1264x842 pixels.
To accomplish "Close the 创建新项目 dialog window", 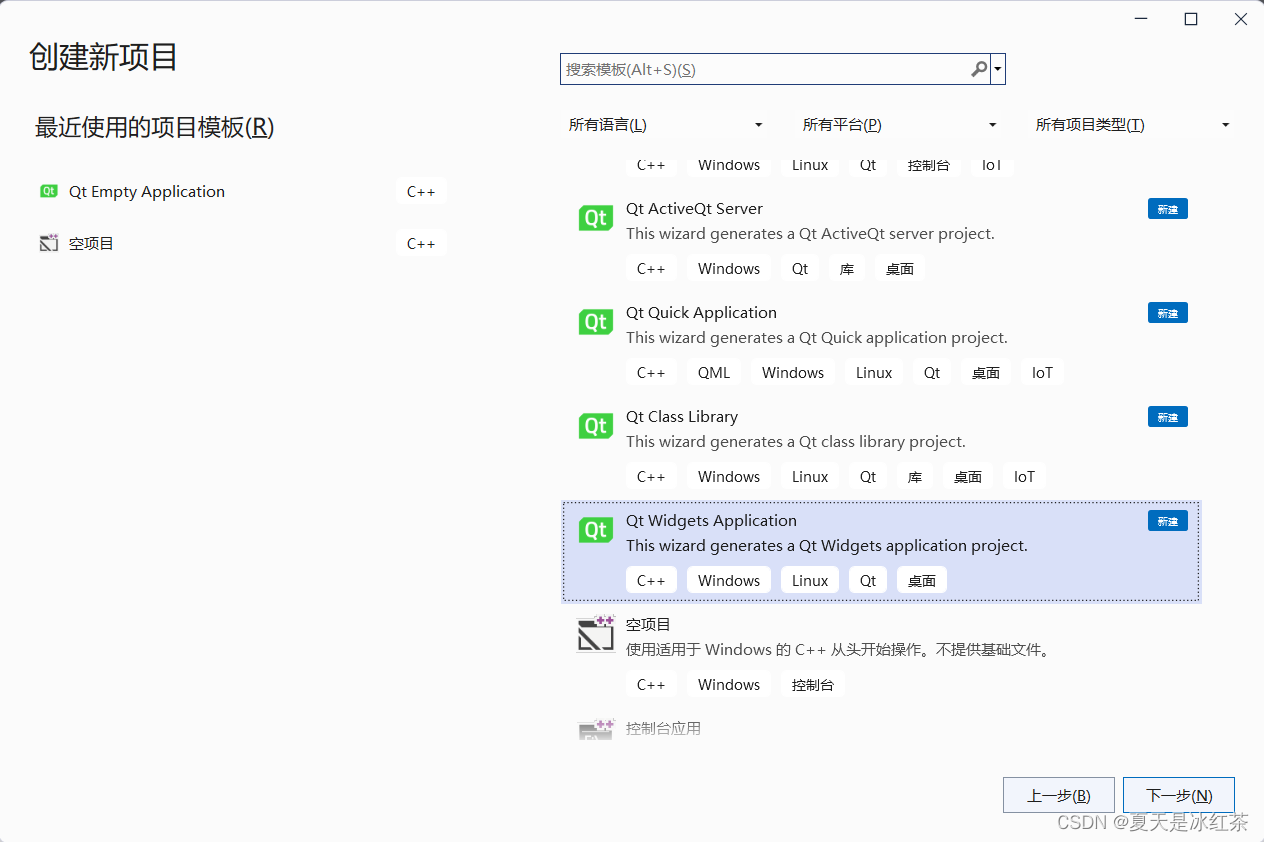I will pos(1240,19).
